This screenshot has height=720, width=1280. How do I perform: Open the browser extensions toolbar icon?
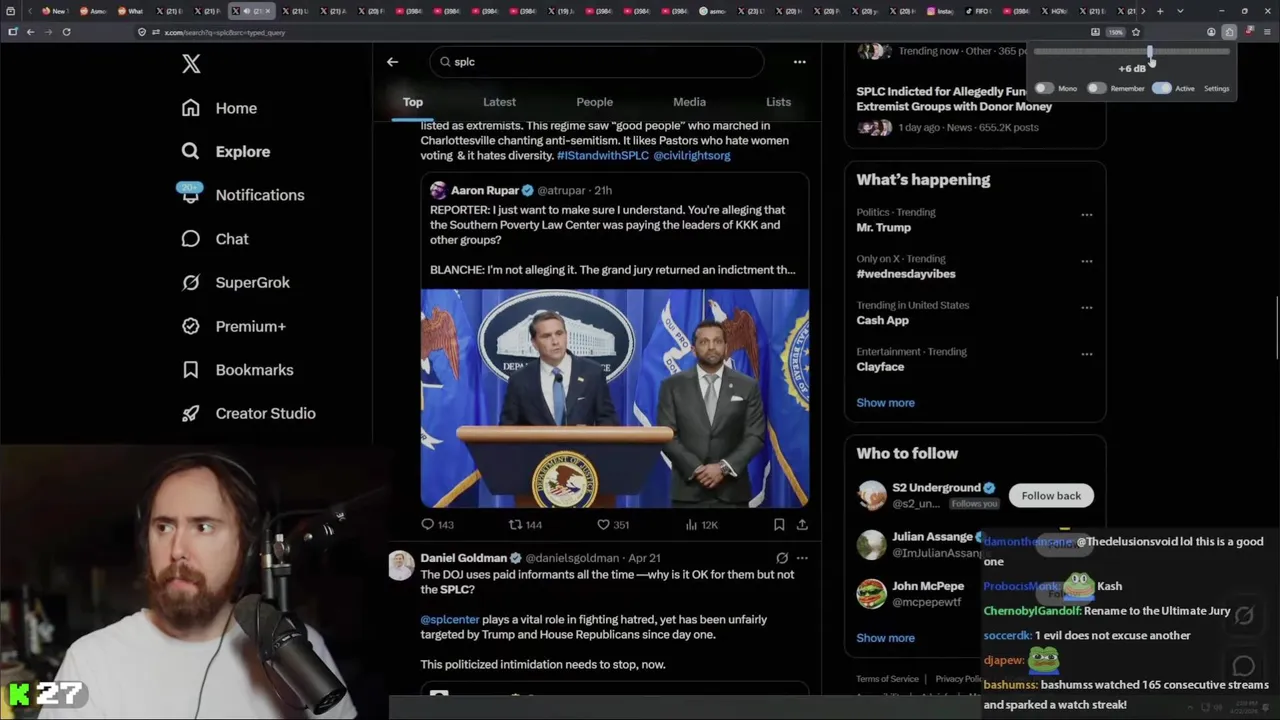point(1229,32)
